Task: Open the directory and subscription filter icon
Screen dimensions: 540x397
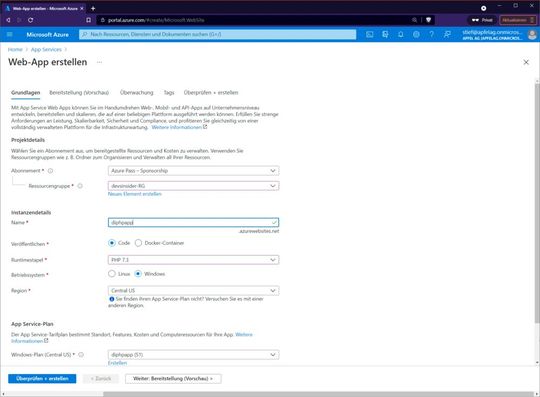Action: coord(385,34)
